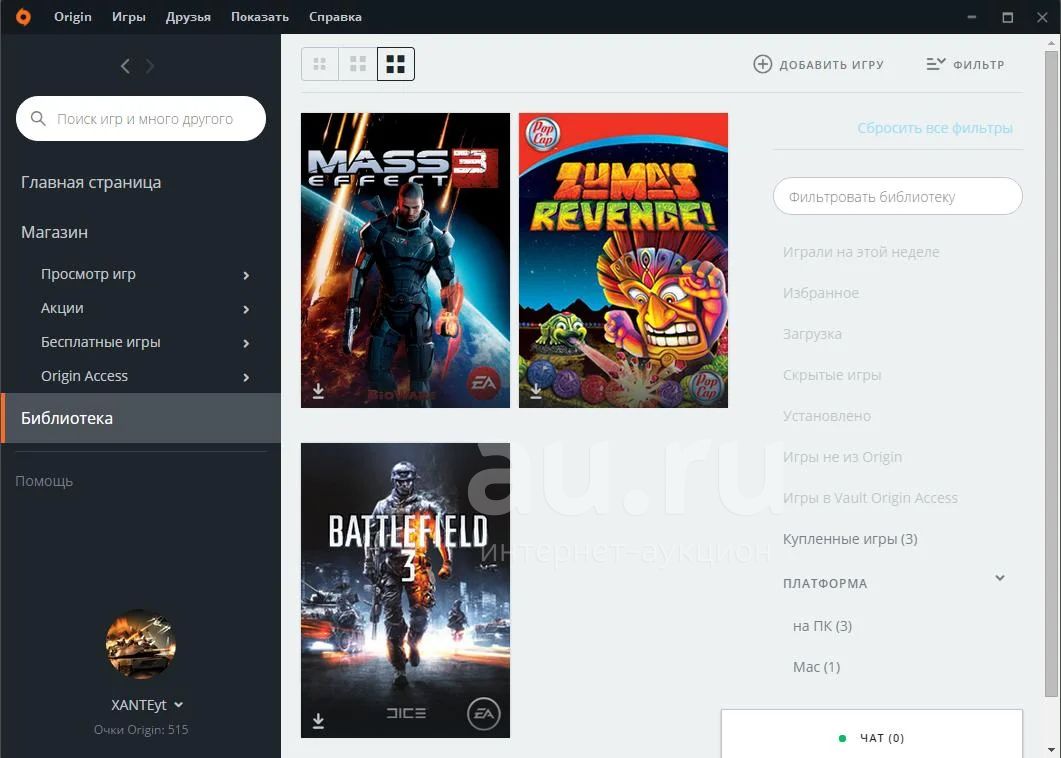Click the search magnifier icon
This screenshot has width=1061, height=758.
(39, 118)
